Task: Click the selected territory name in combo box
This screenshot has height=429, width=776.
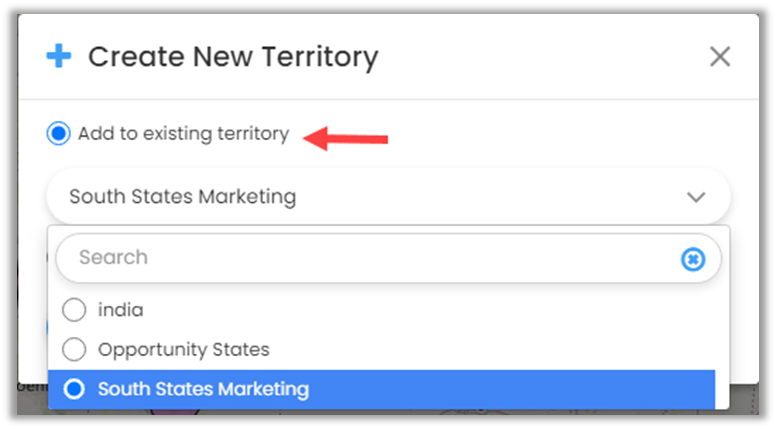Action: tap(182, 197)
